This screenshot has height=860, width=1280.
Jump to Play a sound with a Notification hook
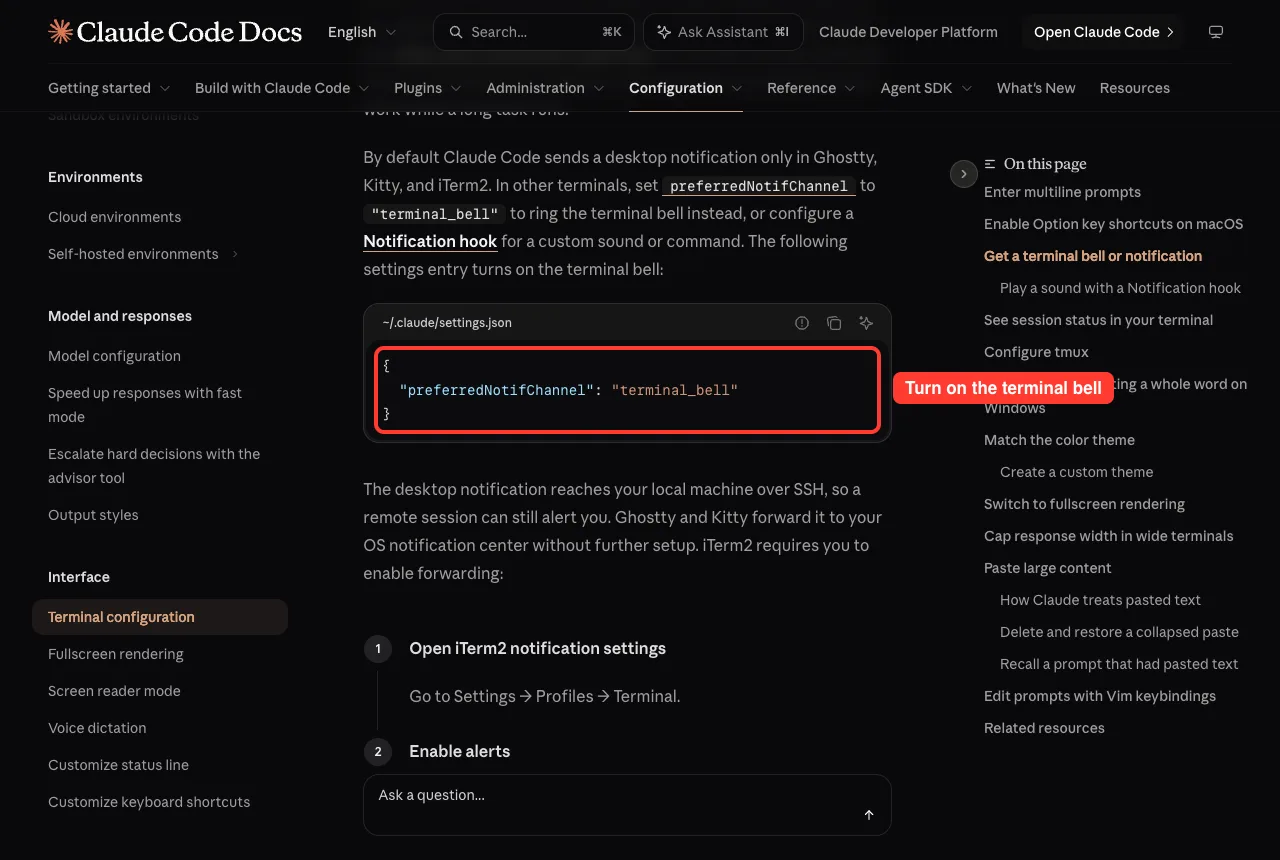pos(1120,288)
